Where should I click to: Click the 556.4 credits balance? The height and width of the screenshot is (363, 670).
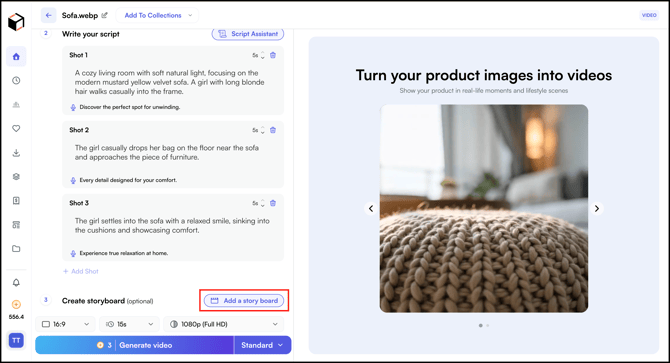16,317
